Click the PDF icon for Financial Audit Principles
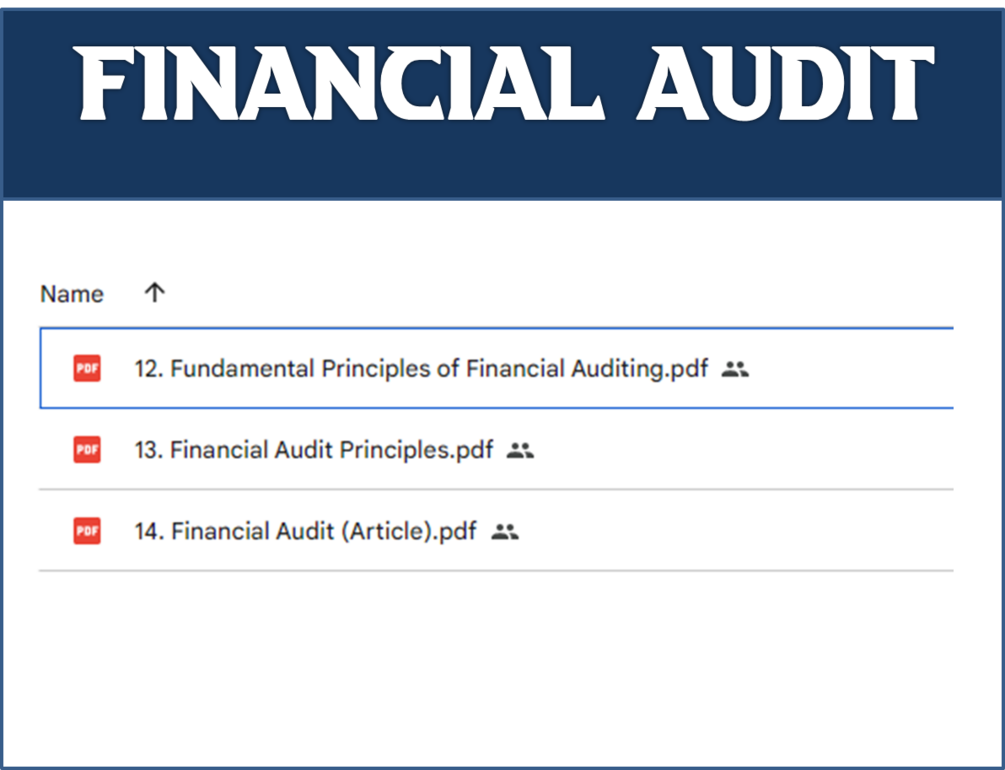This screenshot has width=1005, height=770. [x=87, y=450]
